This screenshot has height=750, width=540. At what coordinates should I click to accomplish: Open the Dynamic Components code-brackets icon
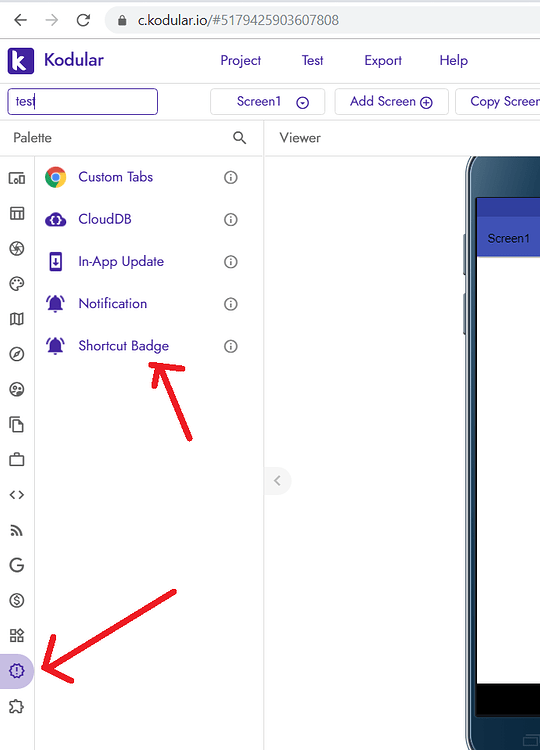click(x=17, y=495)
